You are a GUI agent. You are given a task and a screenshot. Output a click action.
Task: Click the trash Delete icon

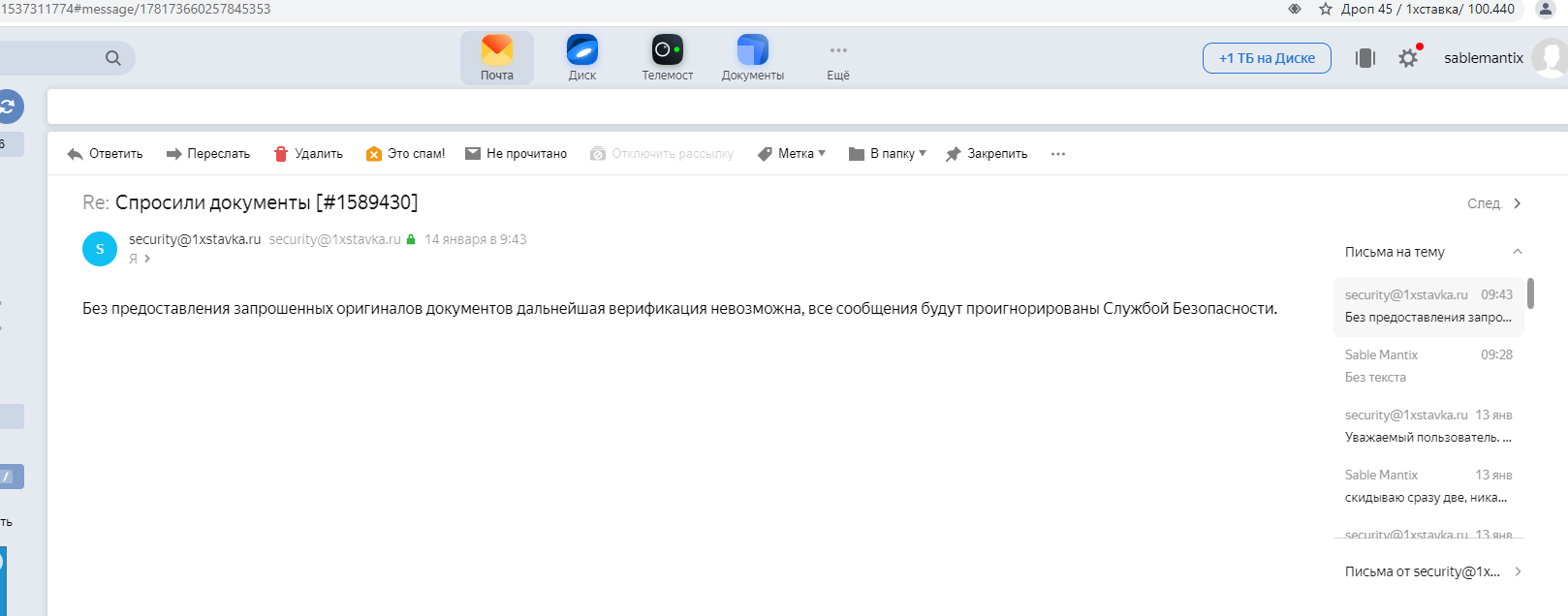click(x=281, y=154)
